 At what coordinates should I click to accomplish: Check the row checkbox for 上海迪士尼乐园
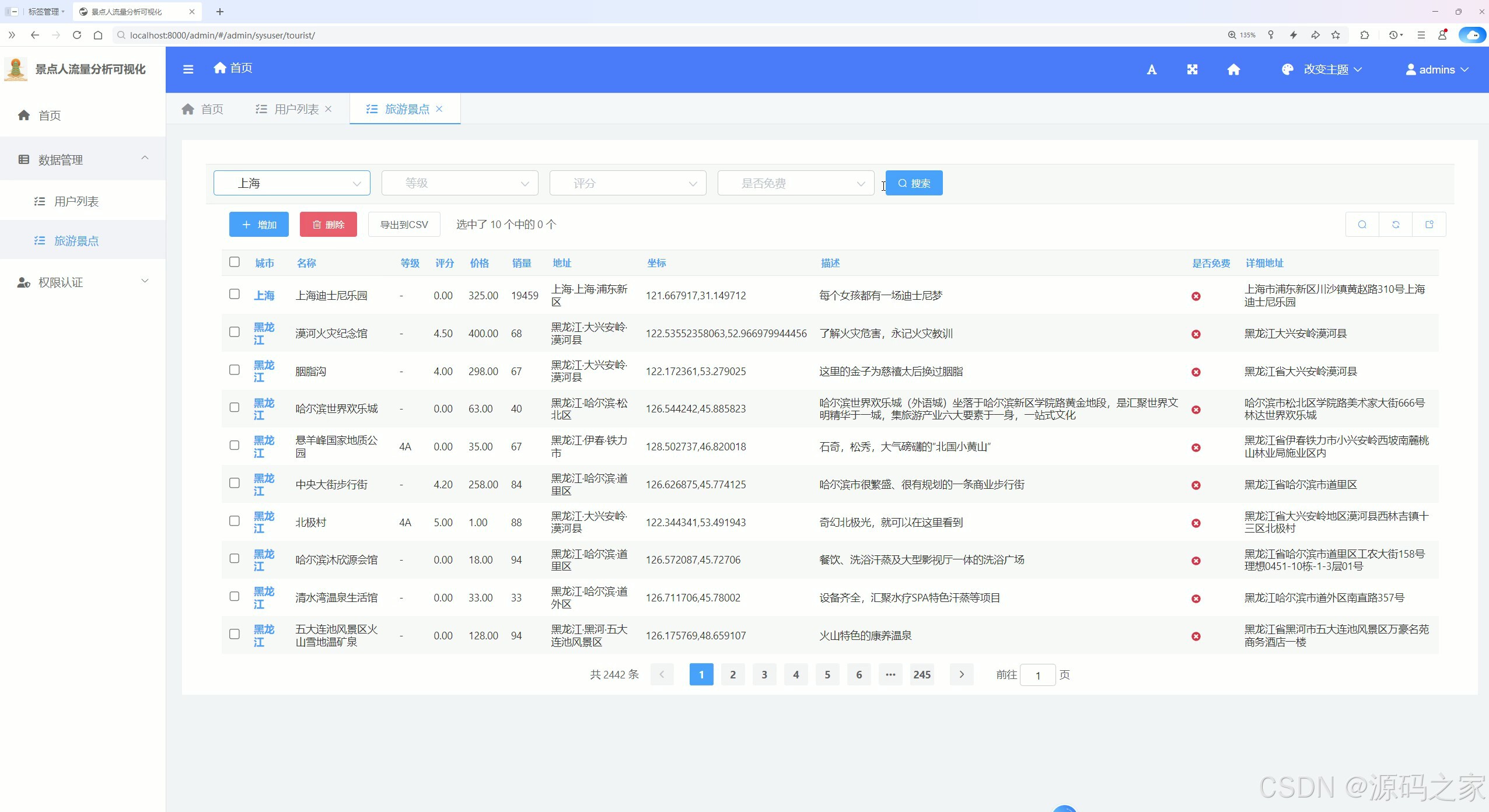(235, 295)
